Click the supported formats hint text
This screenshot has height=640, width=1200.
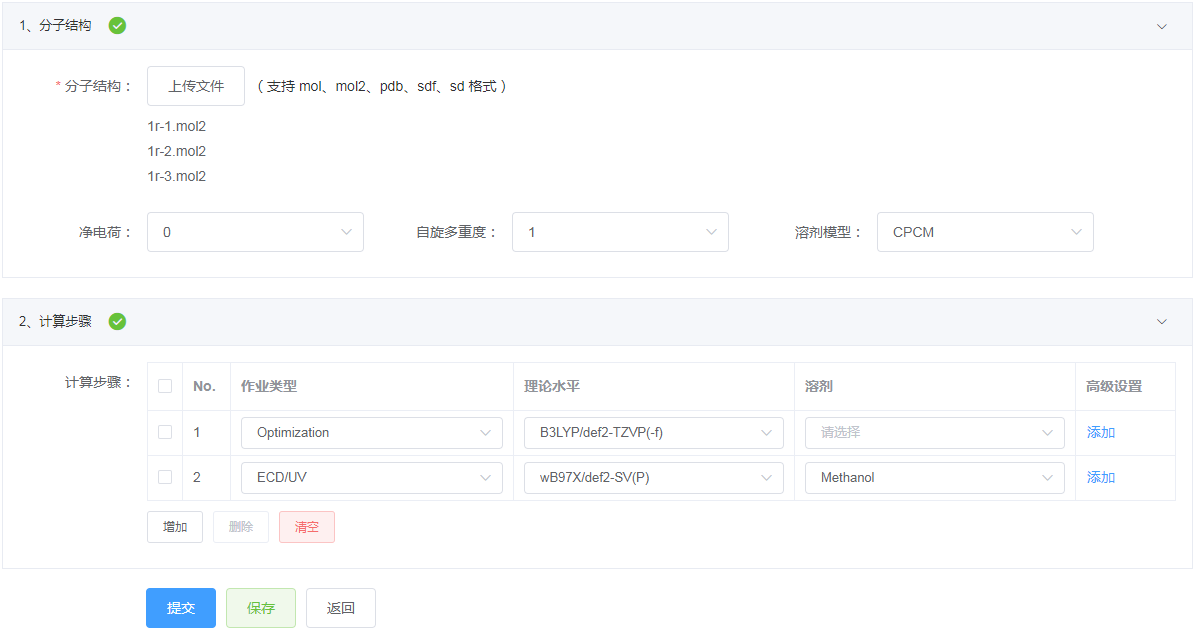tap(382, 86)
